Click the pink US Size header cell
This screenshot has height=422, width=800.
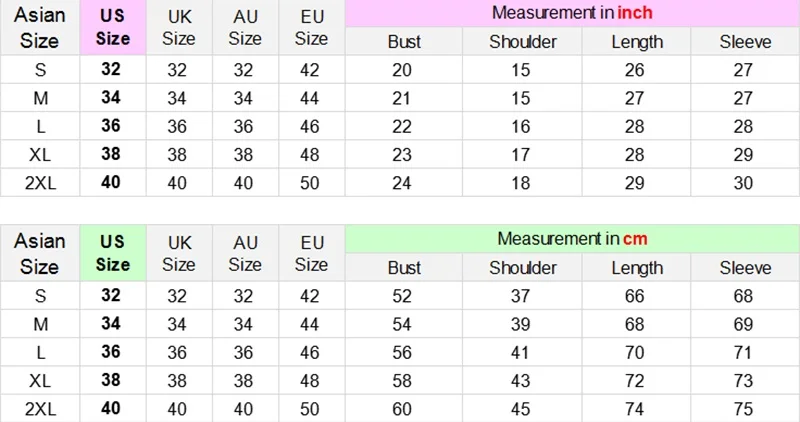pyautogui.click(x=113, y=28)
